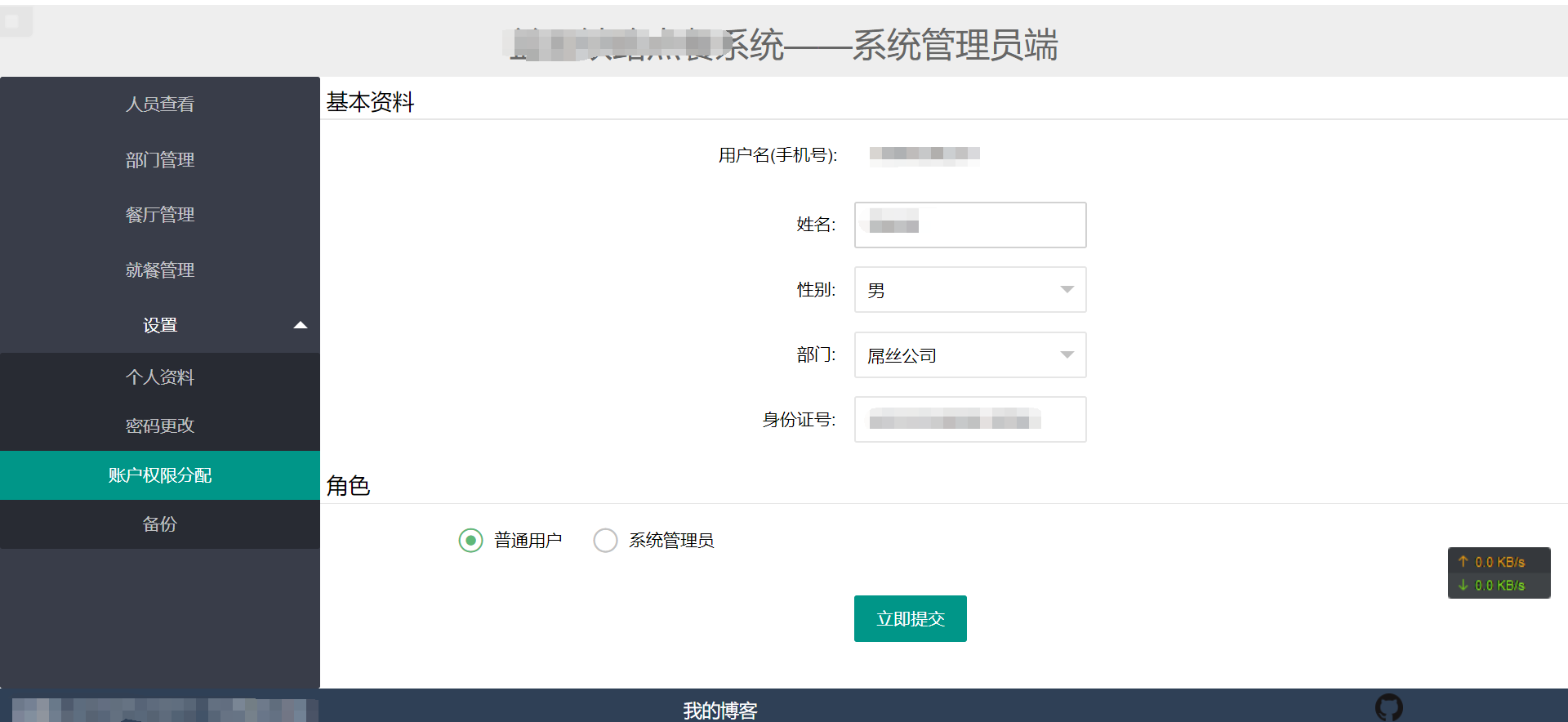Viewport: 1568px width, 722px height.
Task: Open the GitHub icon in footer
Action: pos(1389,707)
